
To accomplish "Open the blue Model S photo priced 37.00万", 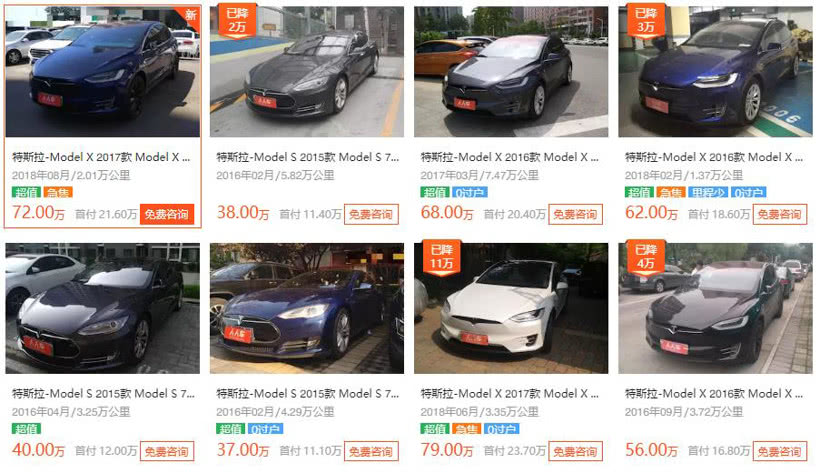I will (x=306, y=308).
